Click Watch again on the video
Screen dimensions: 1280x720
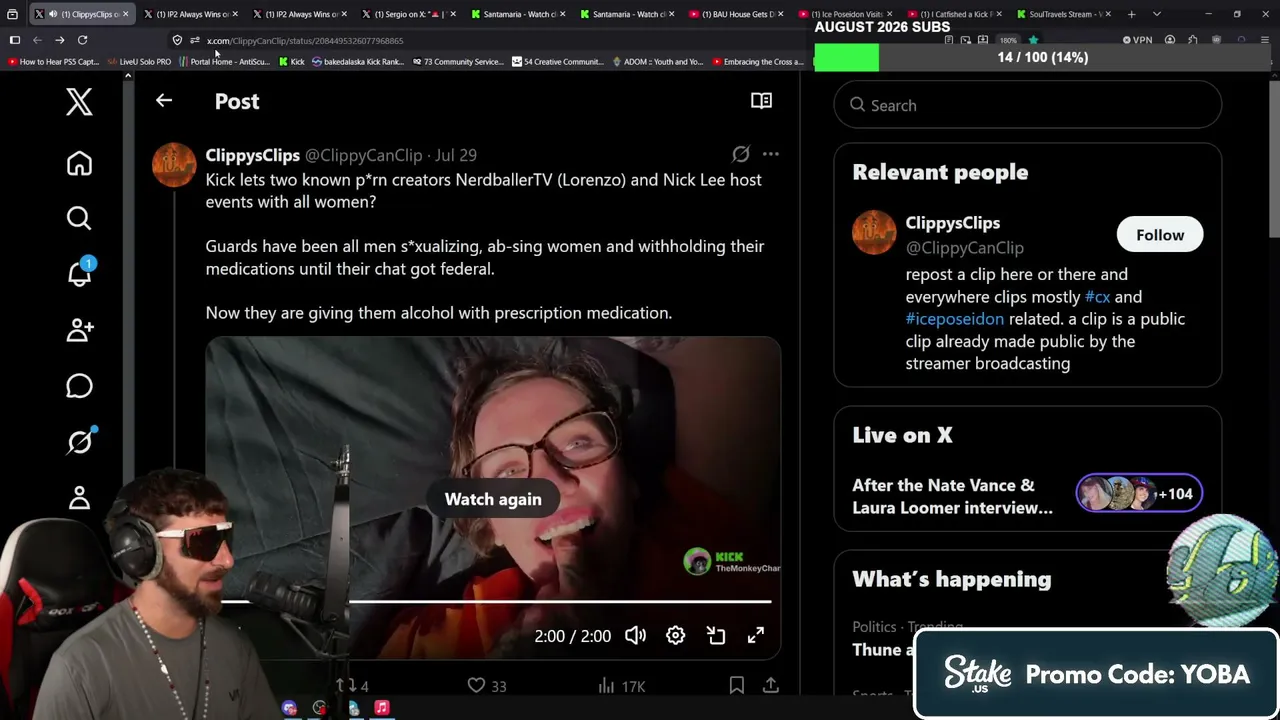(493, 499)
